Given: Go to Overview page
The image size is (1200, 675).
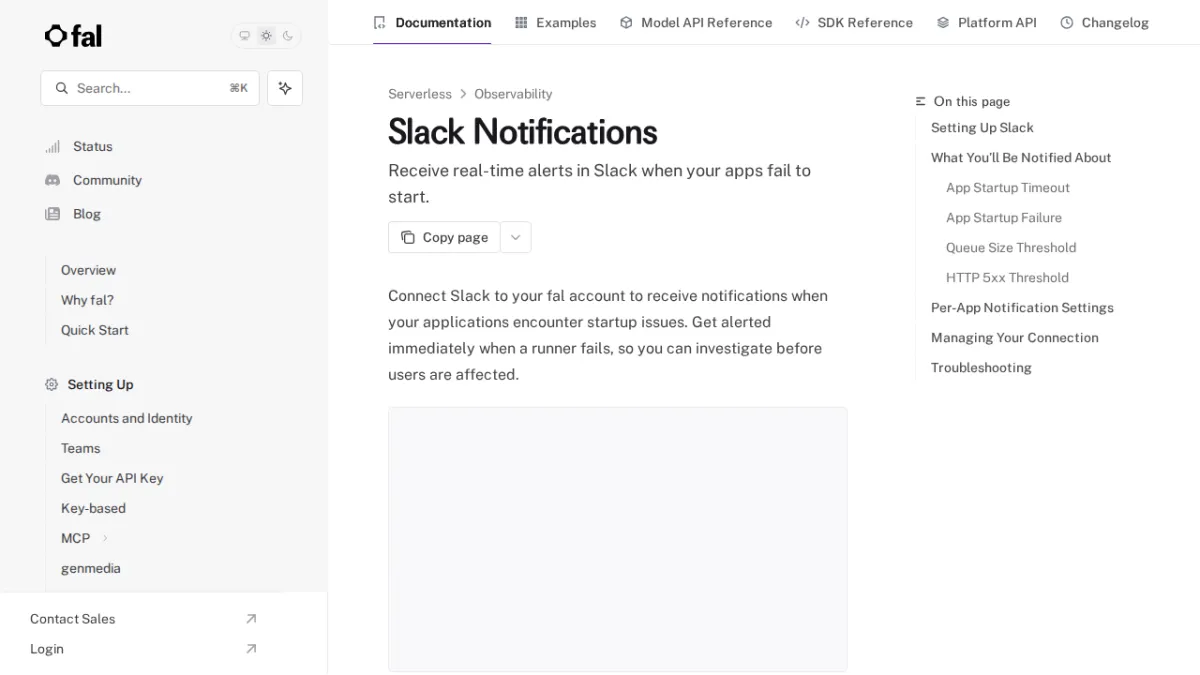Looking at the screenshot, I should click(x=88, y=270).
